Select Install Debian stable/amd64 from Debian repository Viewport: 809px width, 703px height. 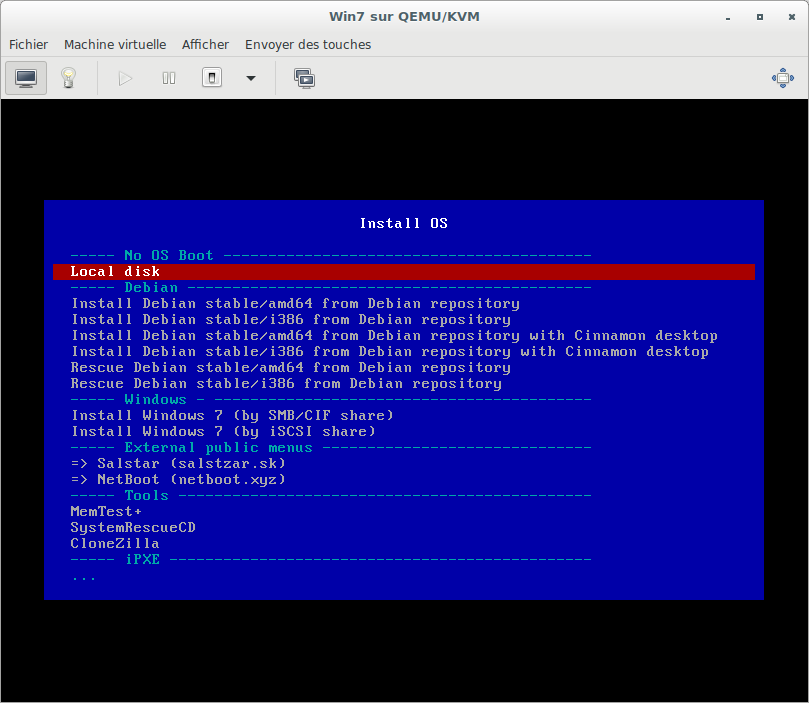295,304
